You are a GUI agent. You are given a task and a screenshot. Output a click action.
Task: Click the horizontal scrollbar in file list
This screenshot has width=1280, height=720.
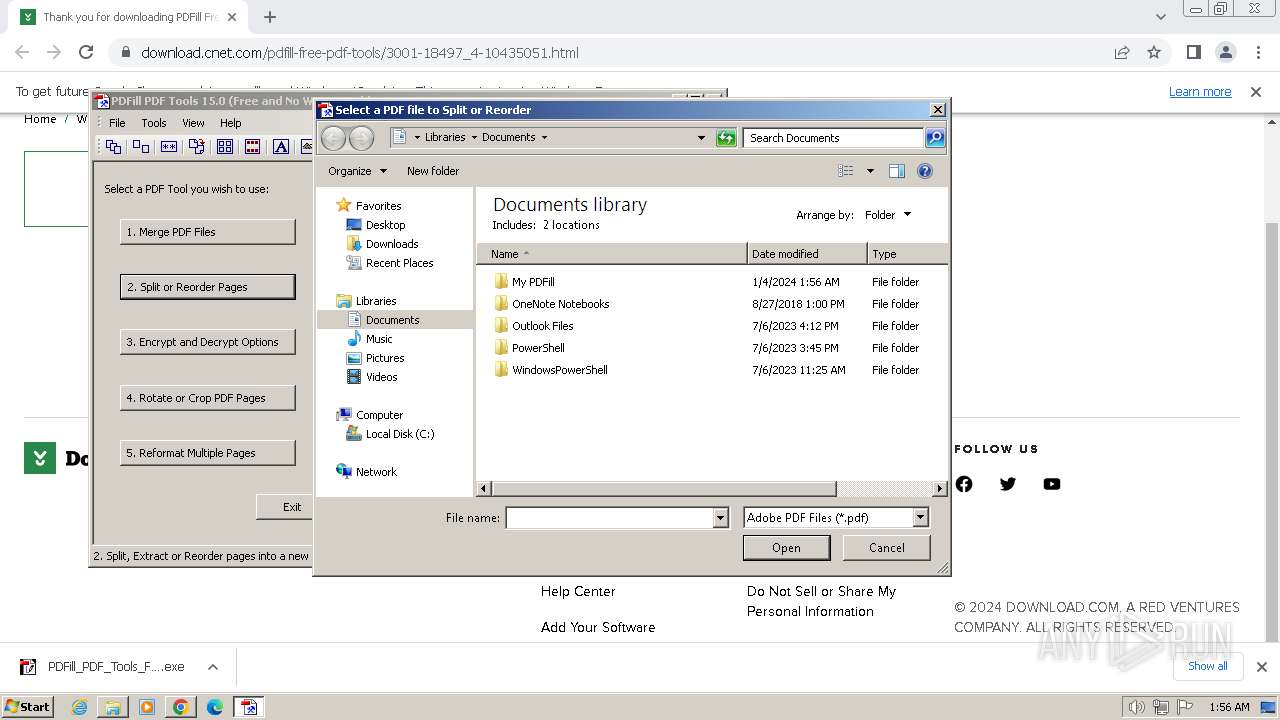(x=664, y=489)
